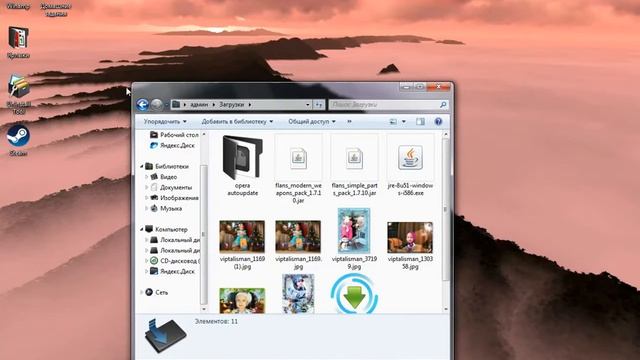The width and height of the screenshot is (640, 360).
Task: Open the Изображения library
Action: [174, 198]
